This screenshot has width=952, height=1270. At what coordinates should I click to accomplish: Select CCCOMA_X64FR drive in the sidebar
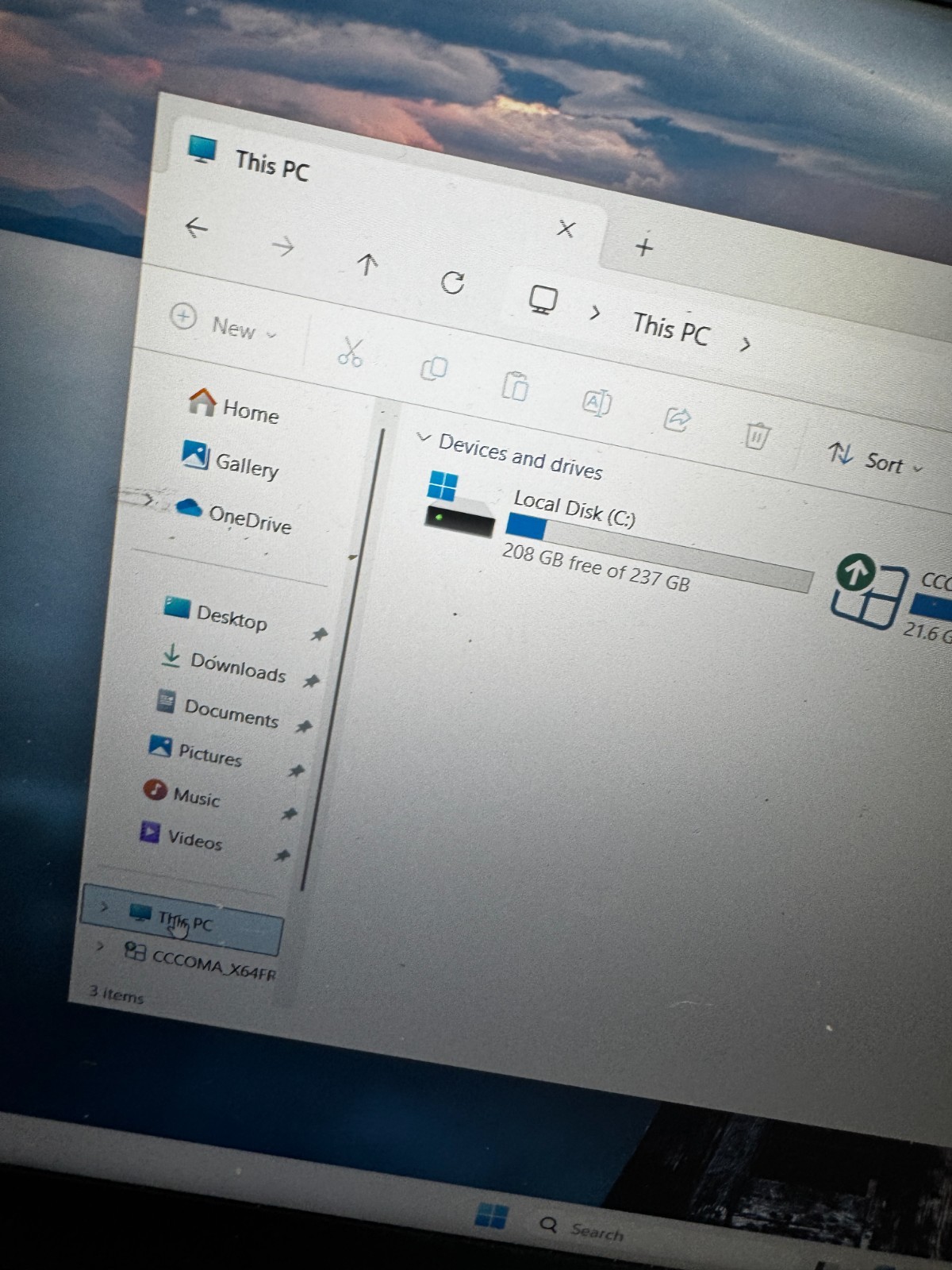[200, 961]
